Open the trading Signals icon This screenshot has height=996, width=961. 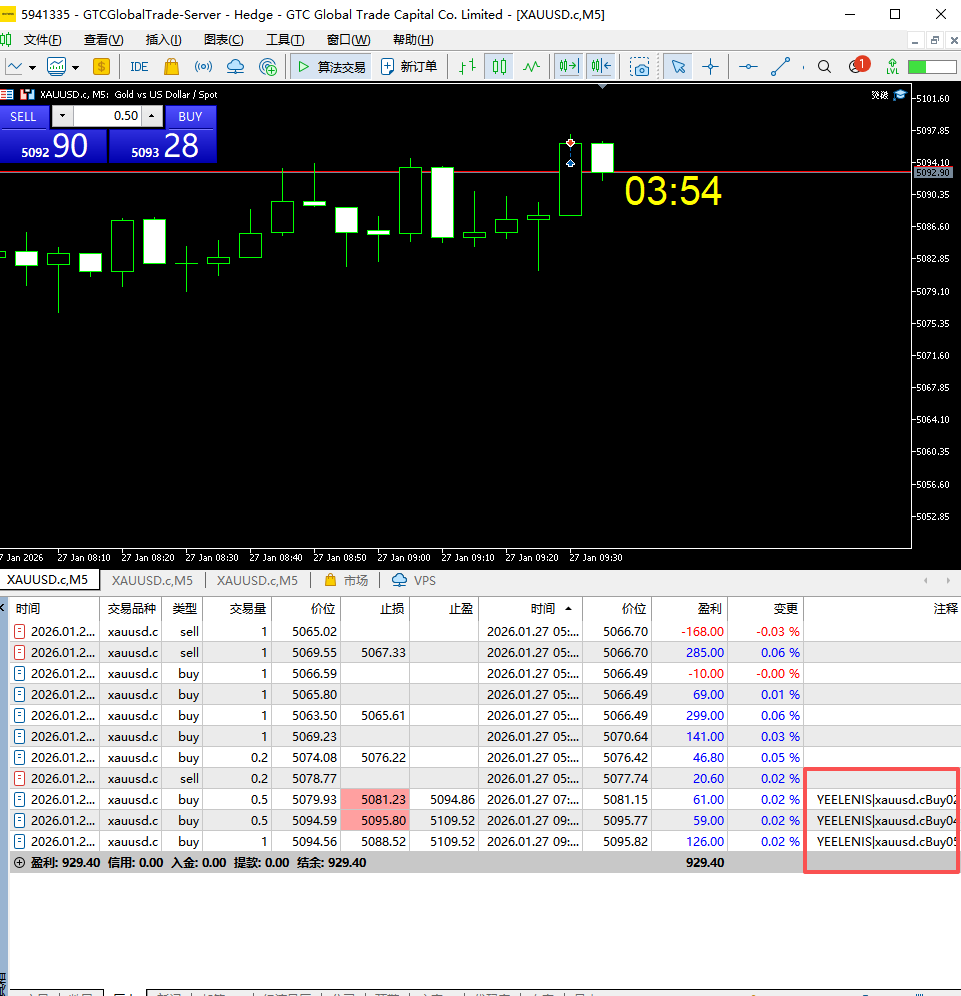click(x=203, y=67)
